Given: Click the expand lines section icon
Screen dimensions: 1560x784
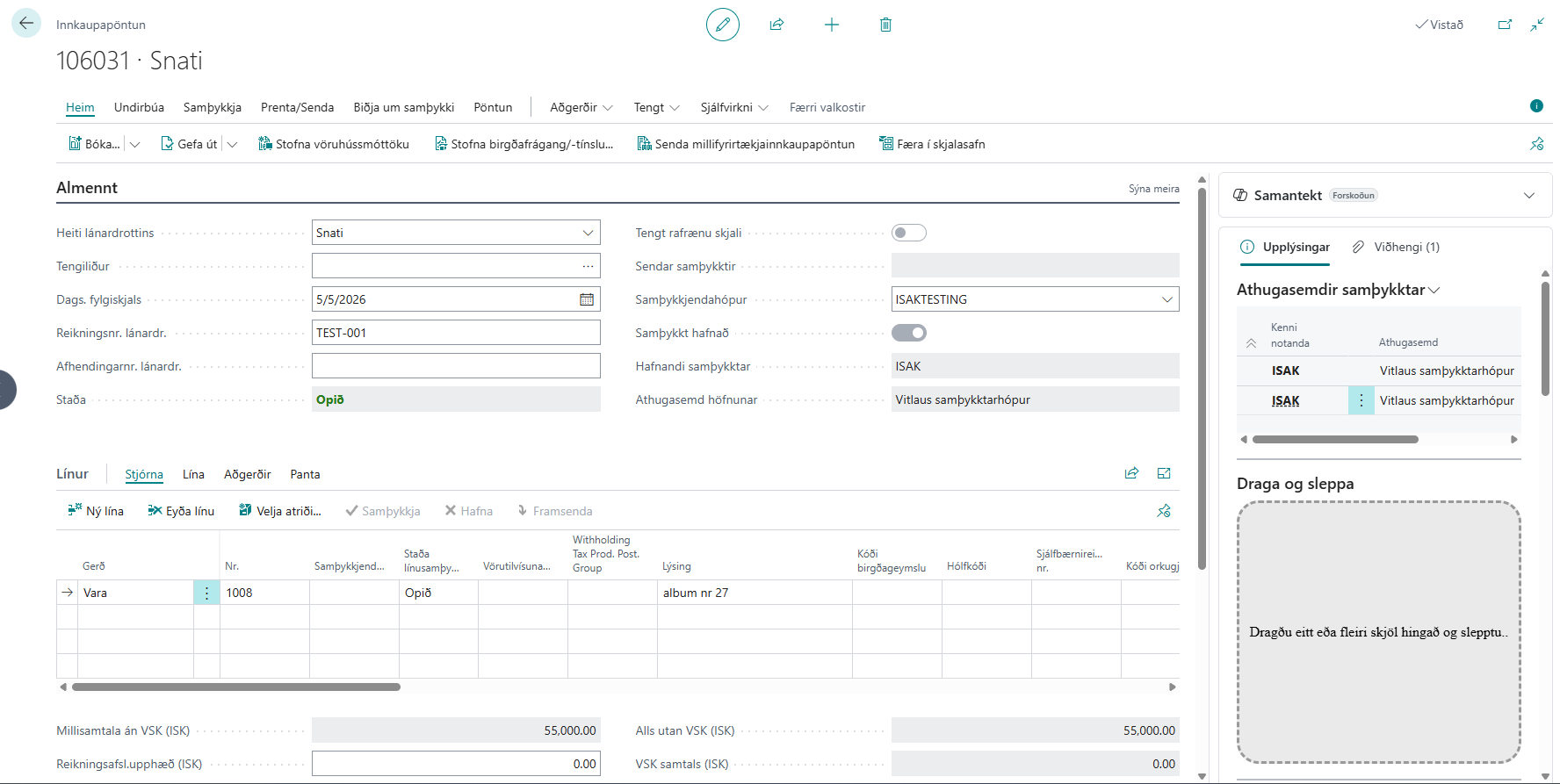Looking at the screenshot, I should point(1164,473).
